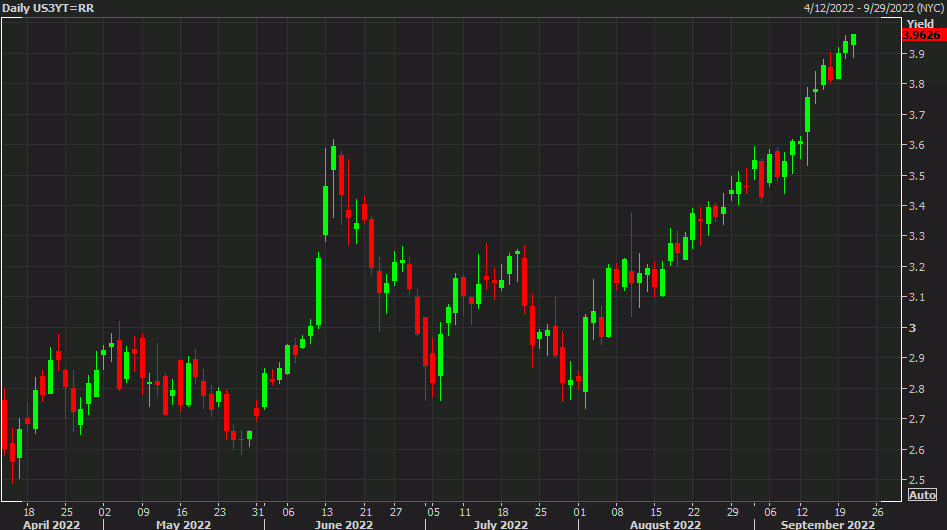Click the red 3.9626 current yield tag
The height and width of the screenshot is (530, 947).
pyautogui.click(x=918, y=35)
